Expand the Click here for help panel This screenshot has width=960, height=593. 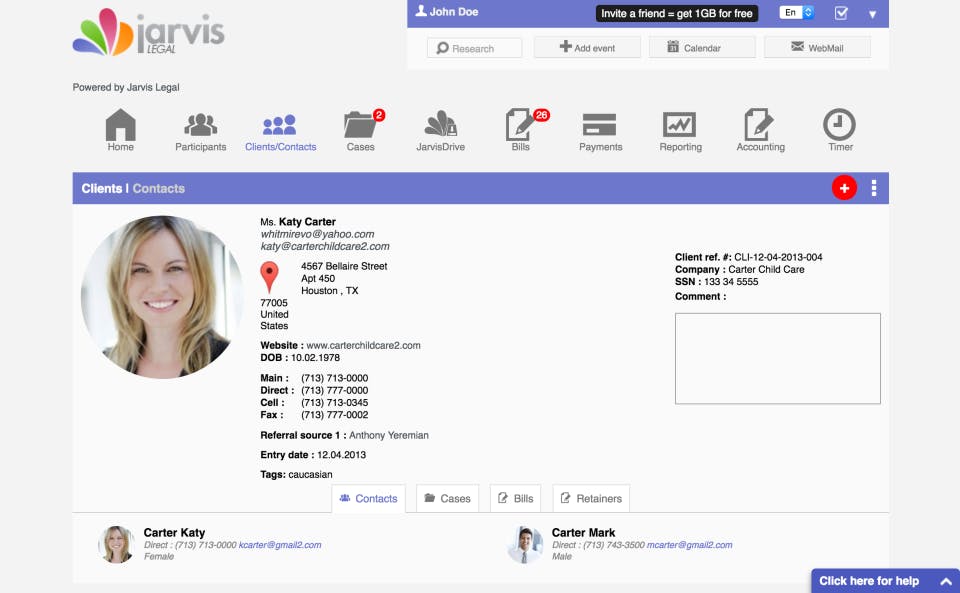click(885, 581)
